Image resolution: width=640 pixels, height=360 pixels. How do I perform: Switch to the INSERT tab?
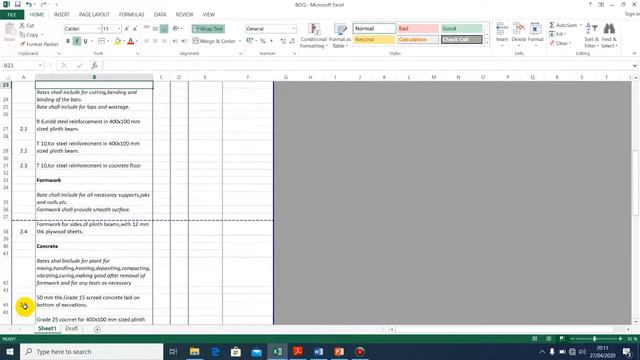click(x=62, y=15)
